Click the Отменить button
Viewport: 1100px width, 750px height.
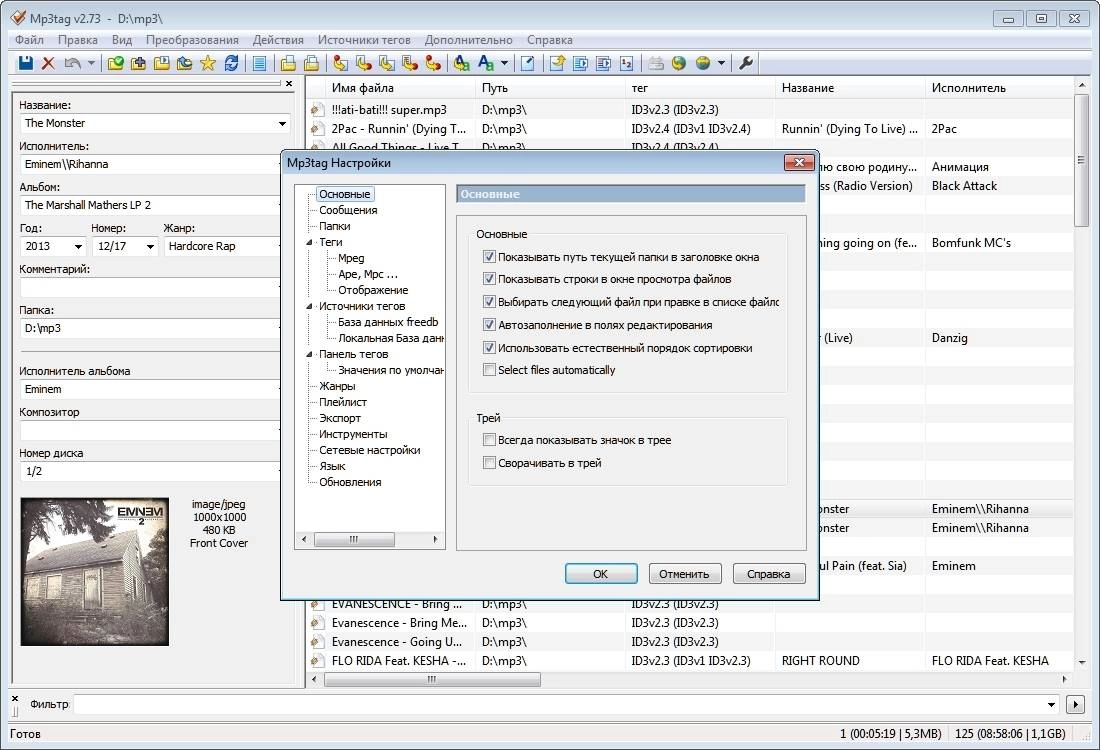pyautogui.click(x=684, y=574)
